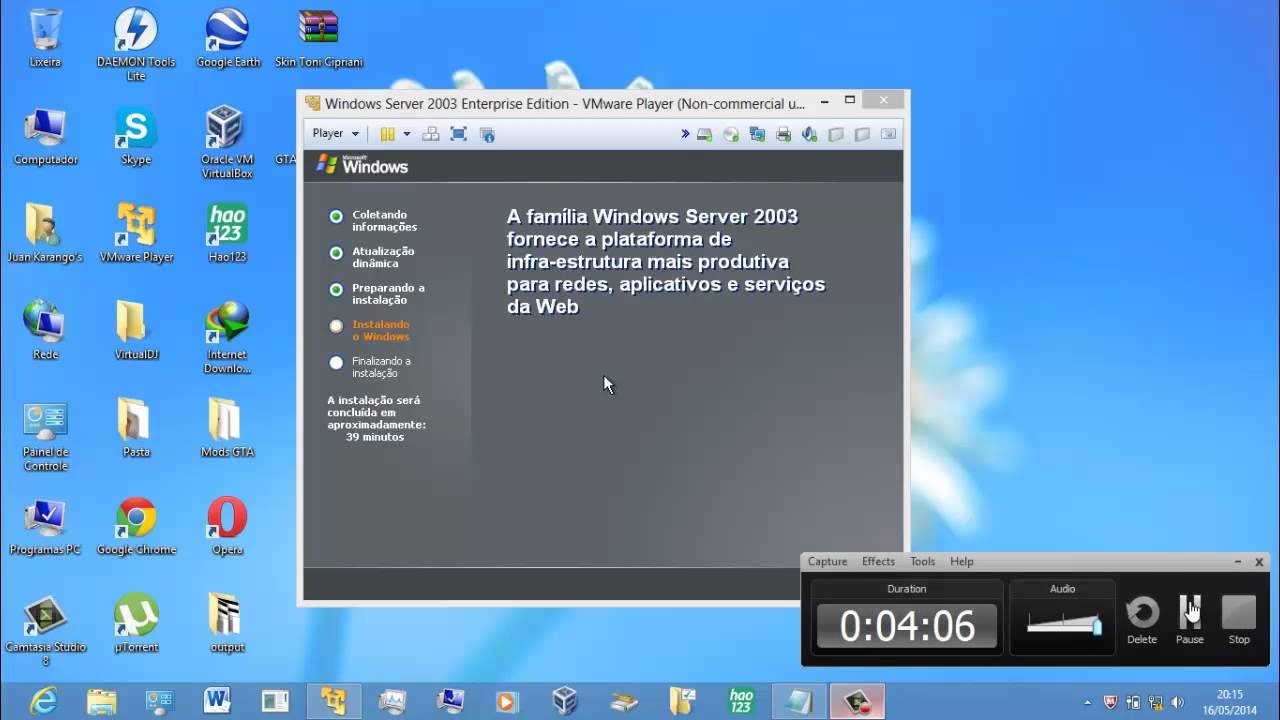Open the Tools menu in Camtasia Recorder
Screen dimensions: 1280x720
923,562
